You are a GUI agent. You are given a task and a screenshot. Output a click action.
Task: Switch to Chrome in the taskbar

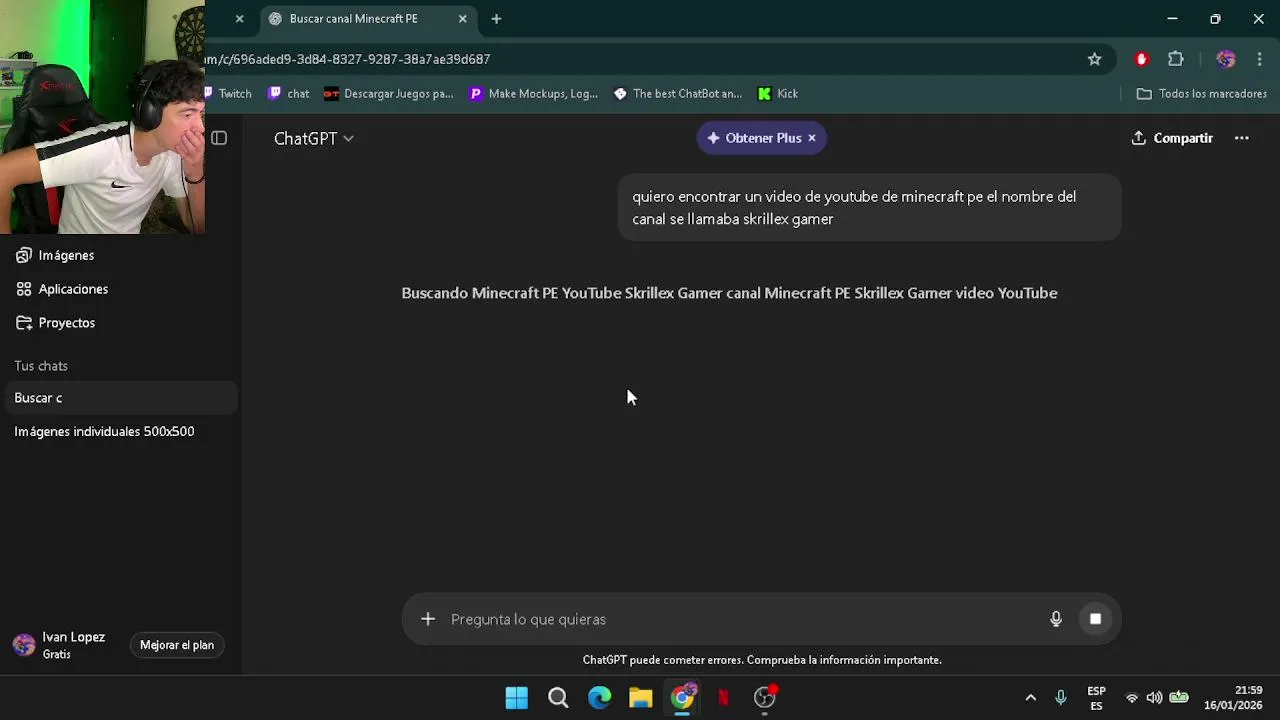coord(682,698)
